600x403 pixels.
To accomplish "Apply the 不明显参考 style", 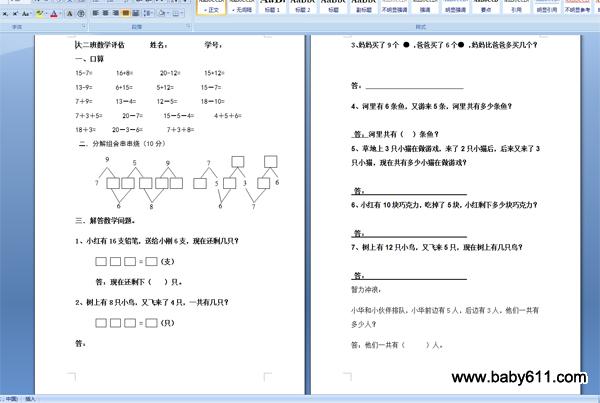I will click(x=577, y=7).
